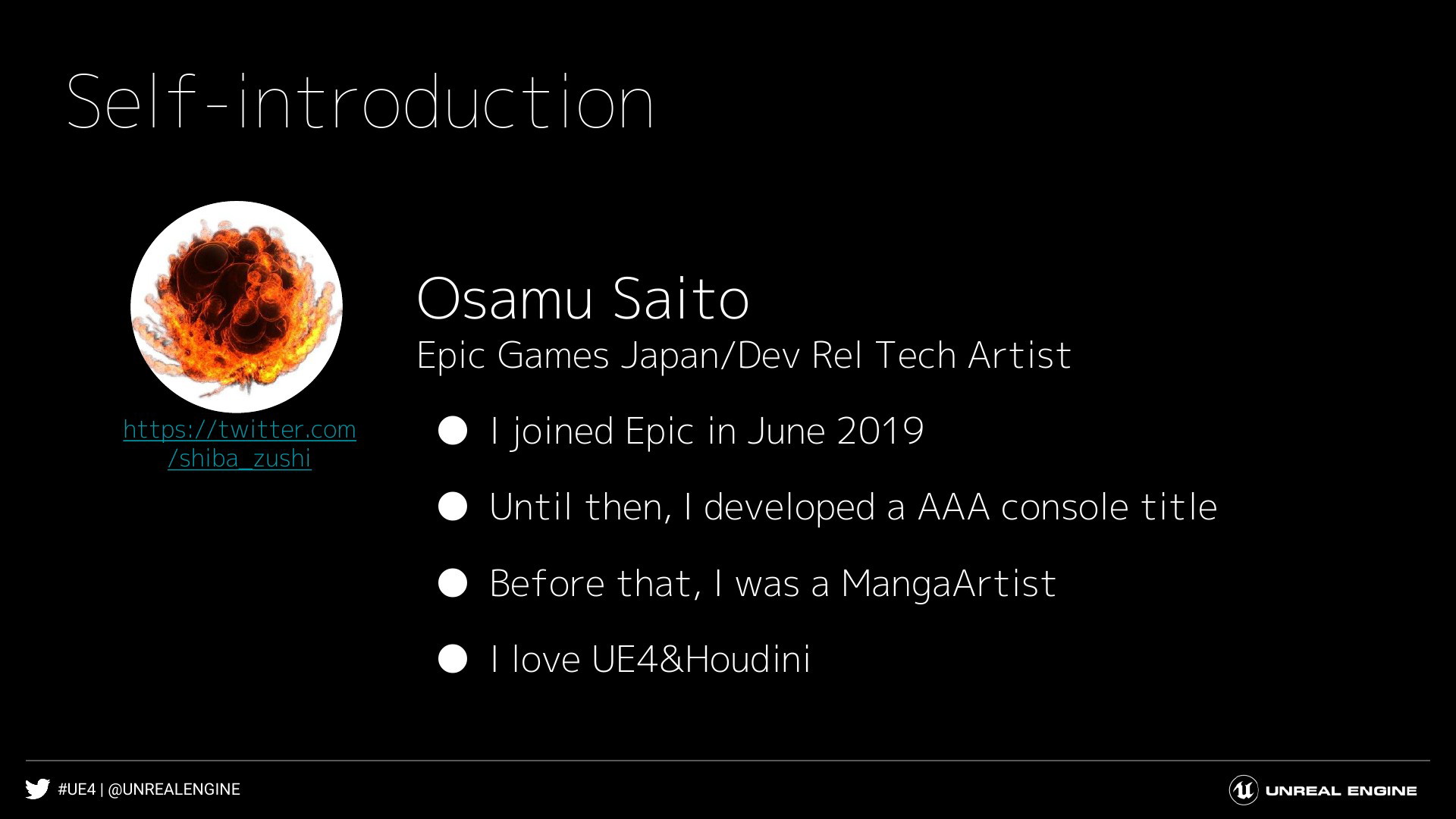This screenshot has height=819, width=1456.
Task: Click the Self-introduction slide title
Action: 360,102
